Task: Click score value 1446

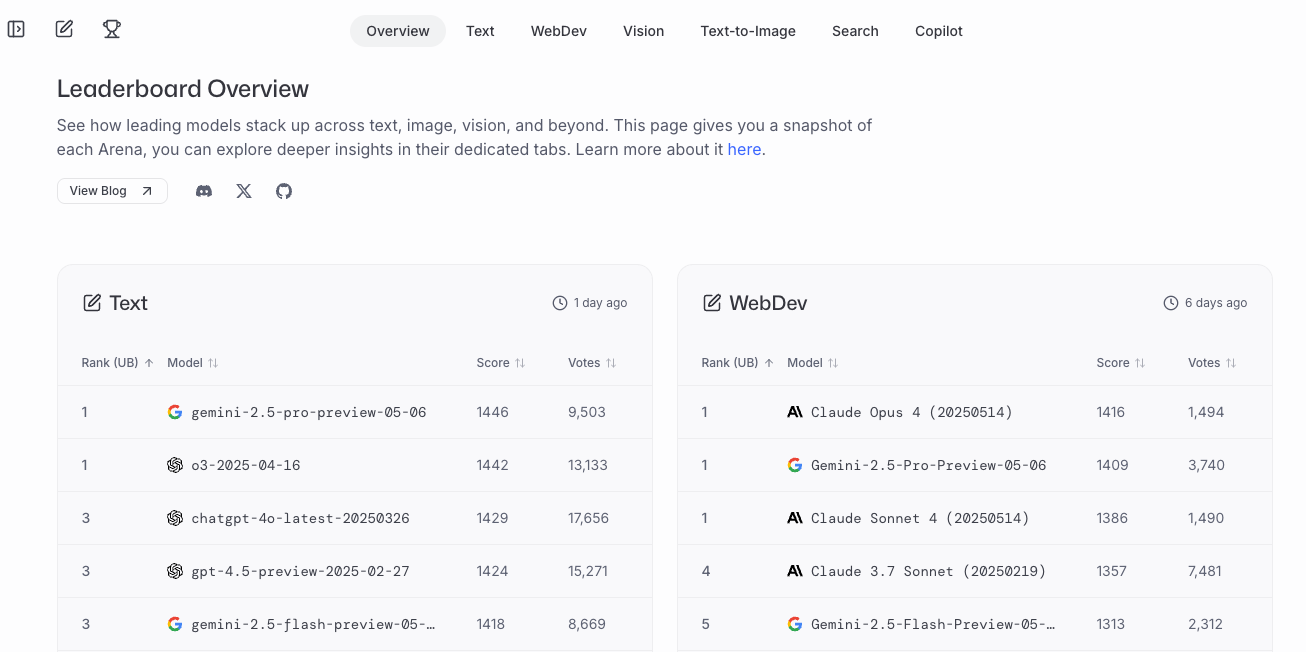Action: click(492, 412)
